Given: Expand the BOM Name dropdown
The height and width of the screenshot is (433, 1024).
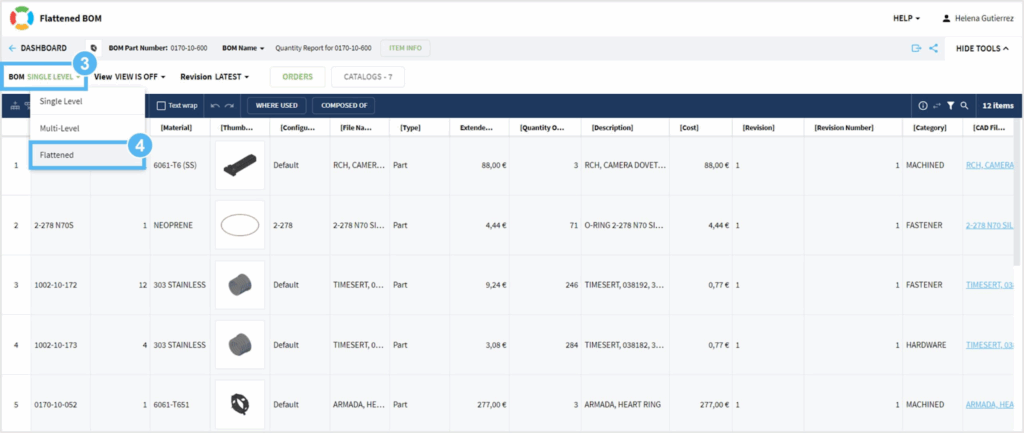Looking at the screenshot, I should pyautogui.click(x=243, y=48).
